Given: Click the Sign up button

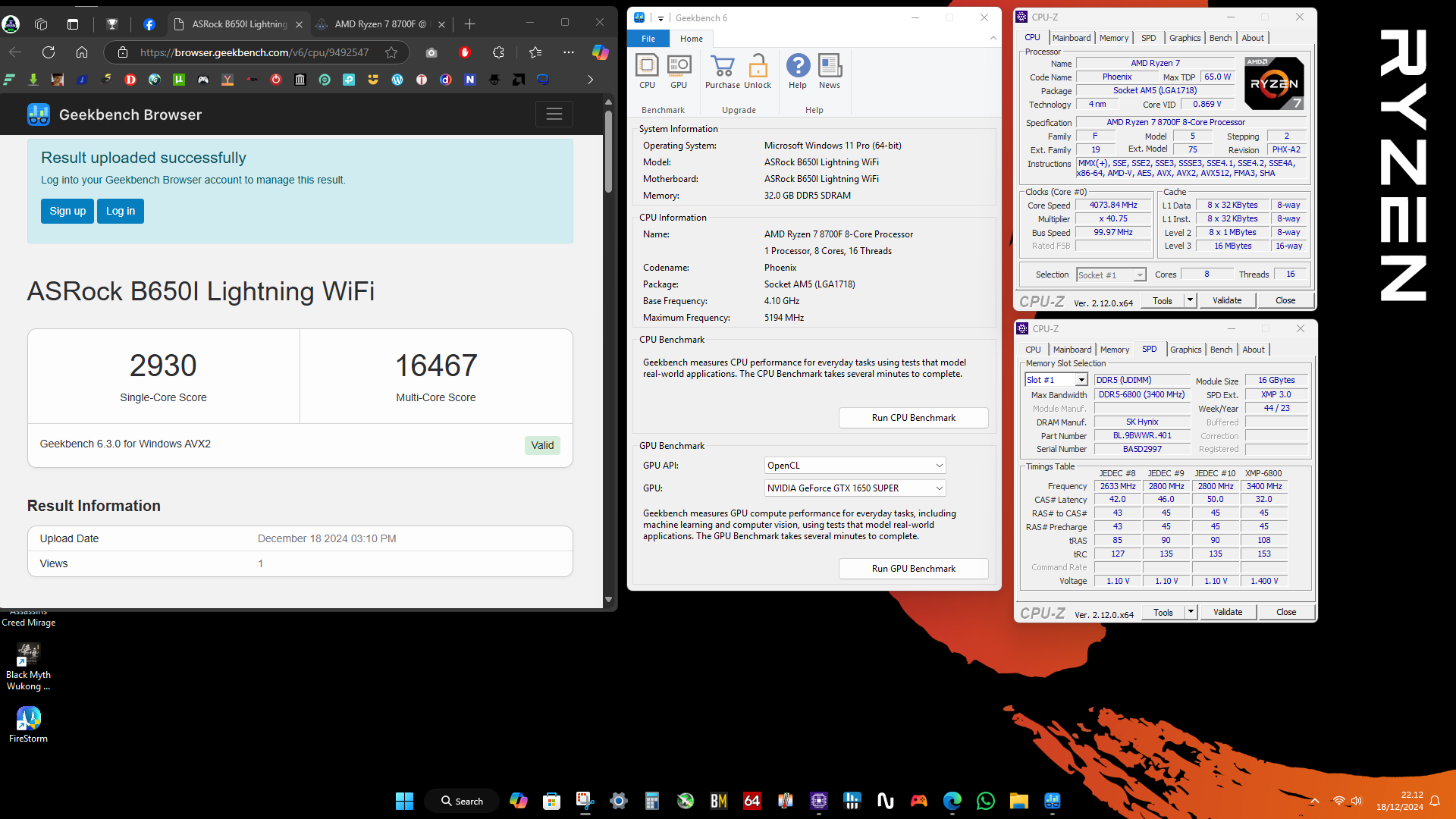Looking at the screenshot, I should coord(67,211).
